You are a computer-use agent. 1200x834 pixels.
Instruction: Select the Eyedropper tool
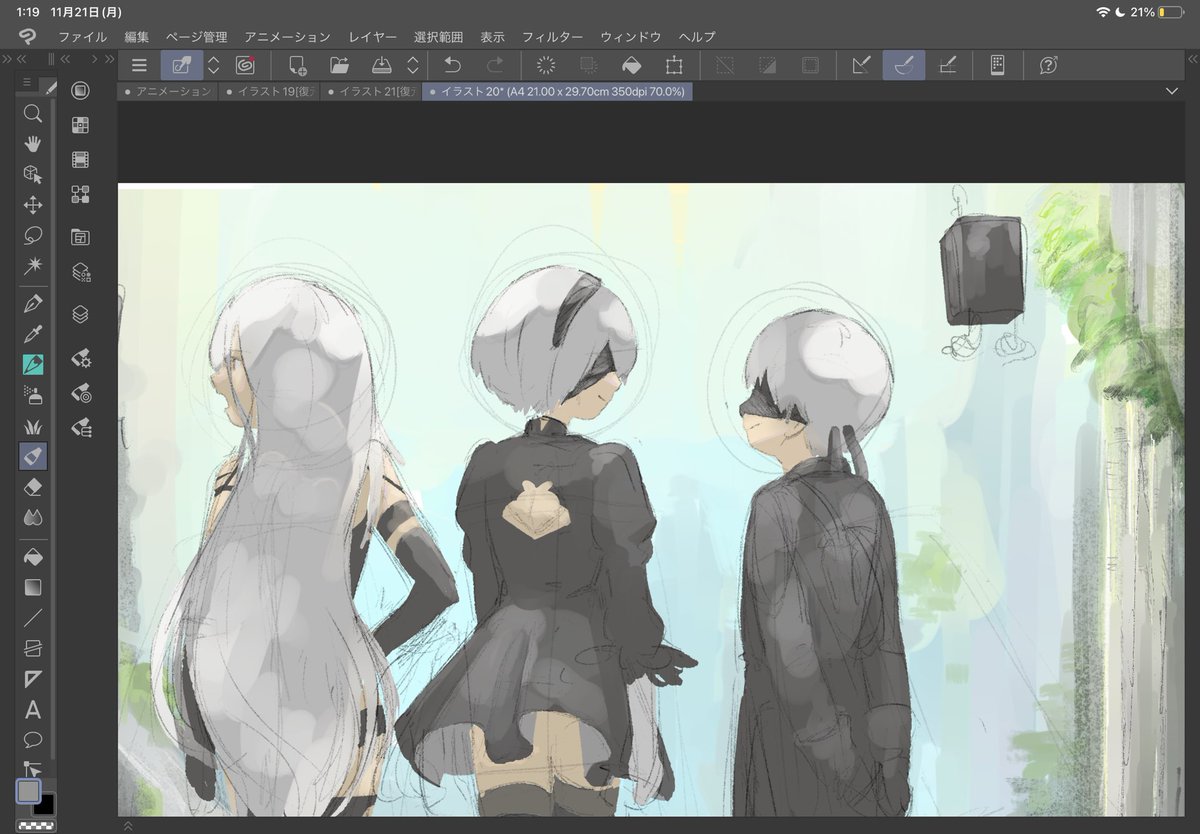tap(33, 334)
